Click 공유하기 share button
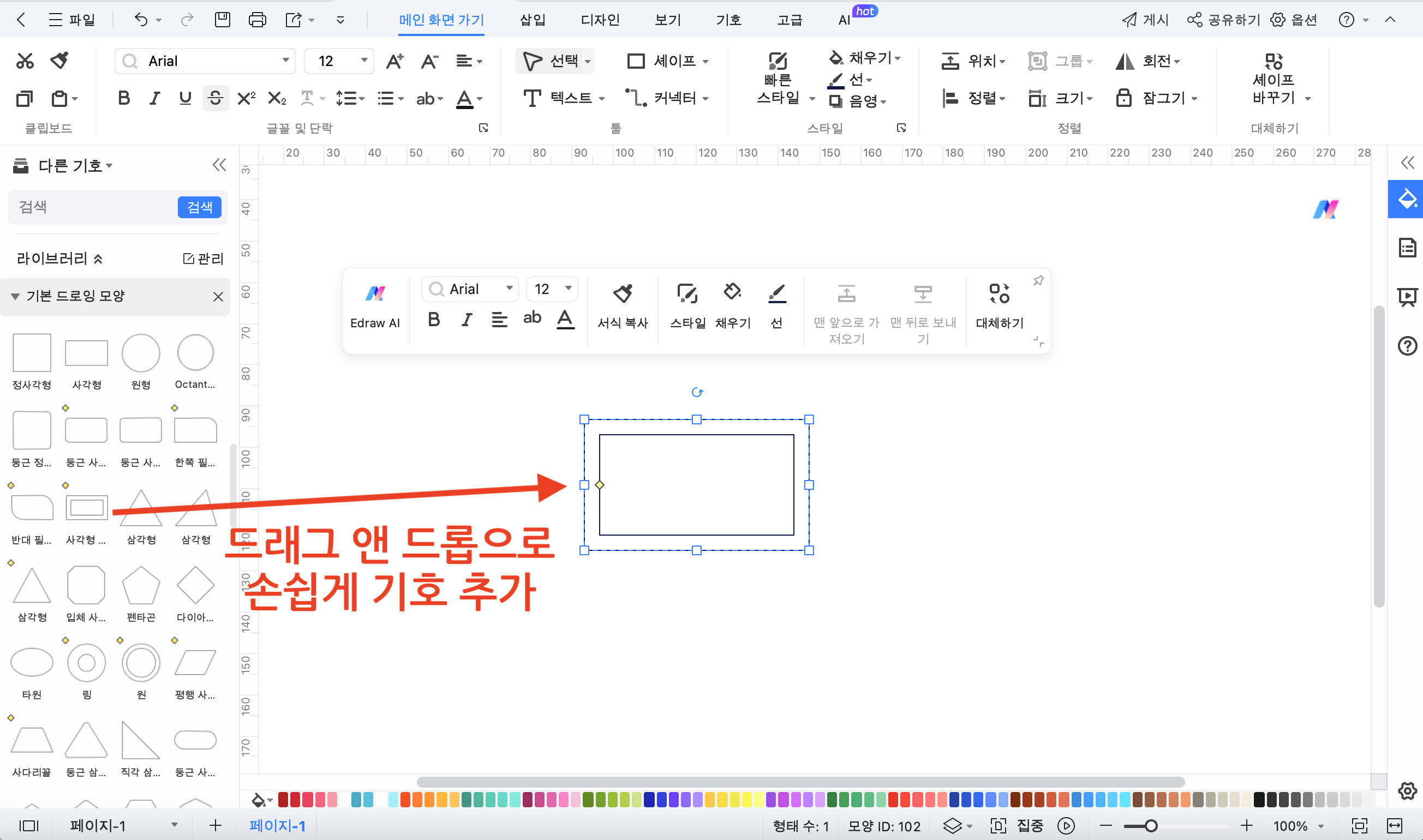The width and height of the screenshot is (1423, 840). (x=1224, y=20)
